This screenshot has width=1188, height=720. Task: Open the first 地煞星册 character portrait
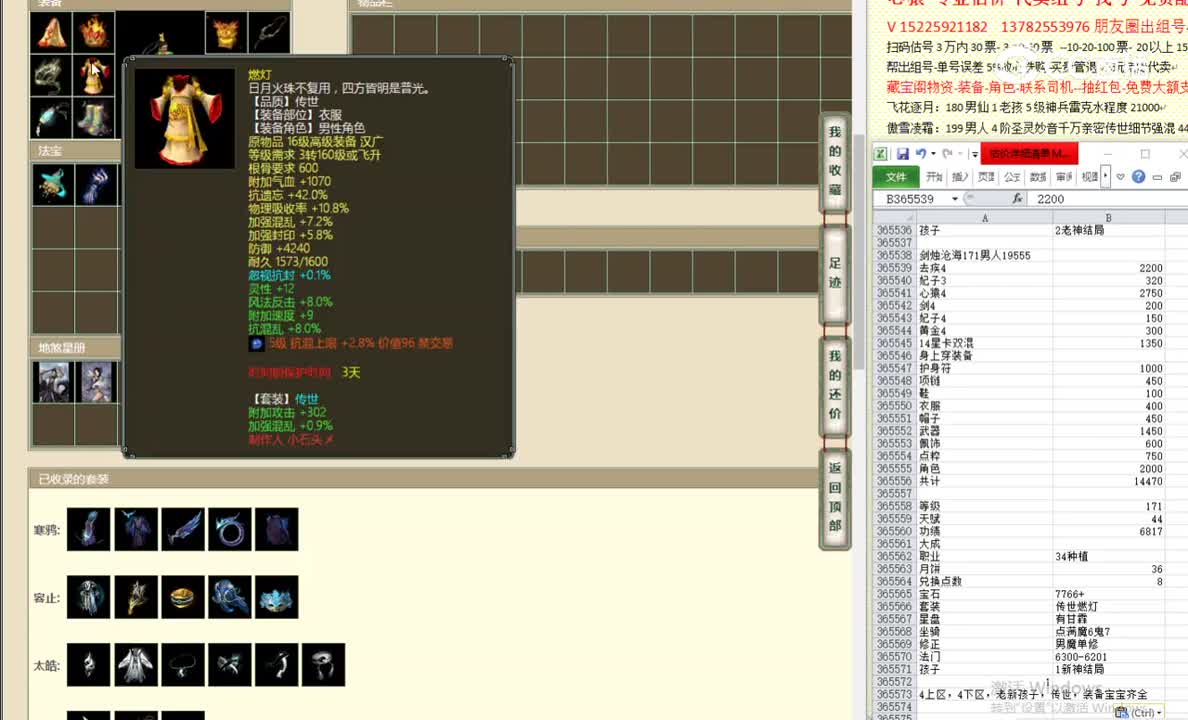pos(53,381)
